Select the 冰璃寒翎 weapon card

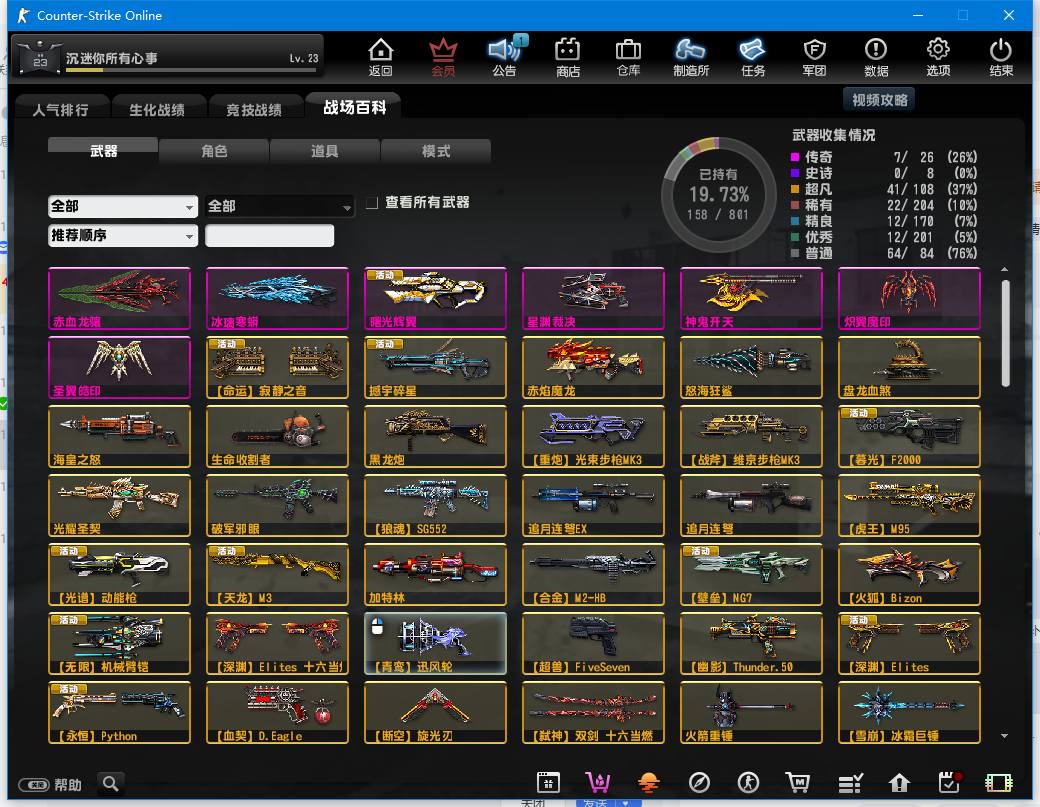coord(277,298)
